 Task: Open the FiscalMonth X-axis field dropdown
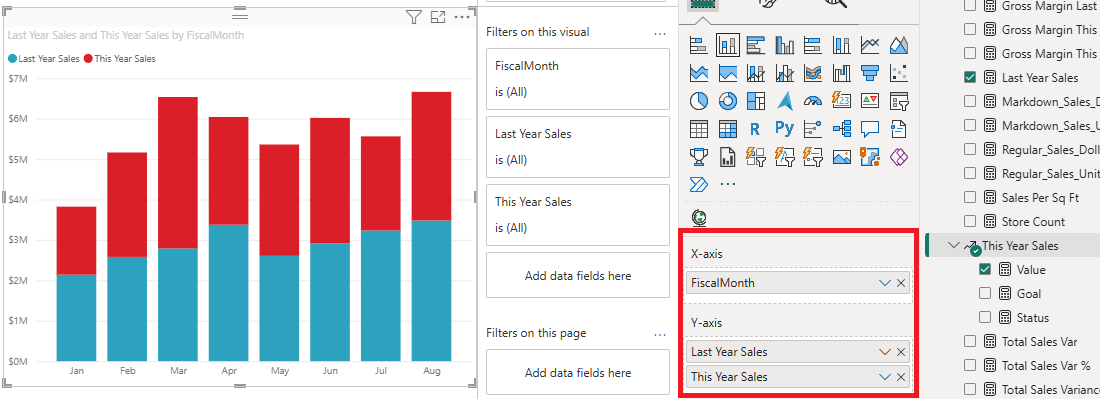pyautogui.click(x=885, y=283)
